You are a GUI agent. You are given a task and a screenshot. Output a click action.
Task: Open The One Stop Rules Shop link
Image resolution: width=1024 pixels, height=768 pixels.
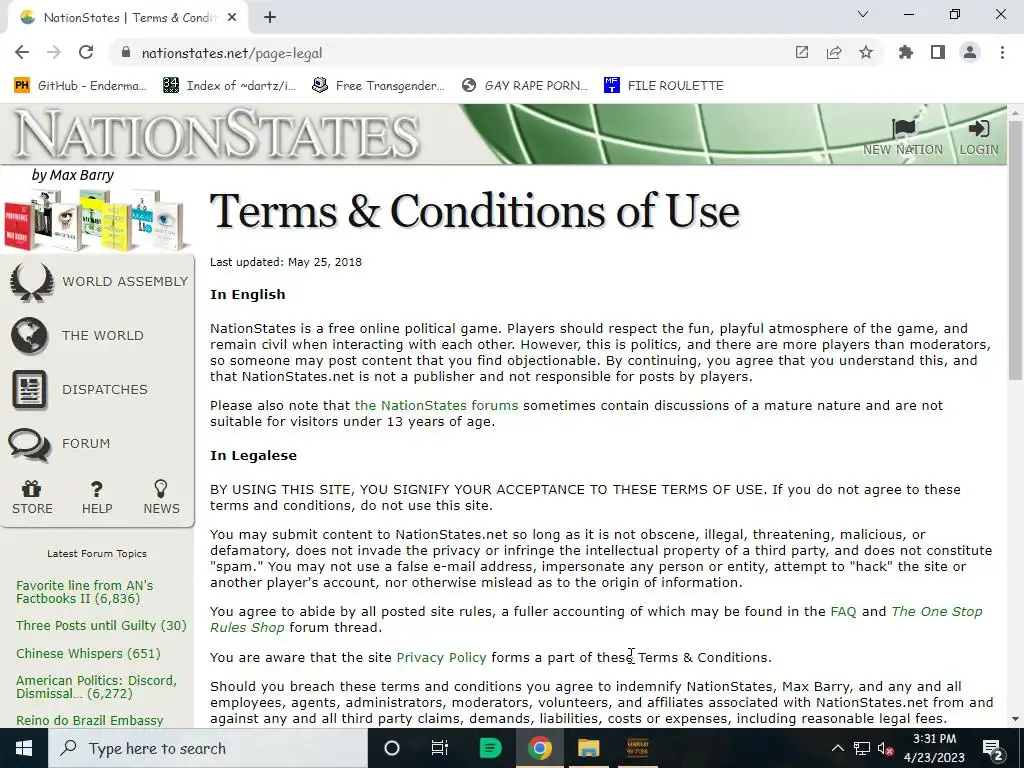point(936,612)
